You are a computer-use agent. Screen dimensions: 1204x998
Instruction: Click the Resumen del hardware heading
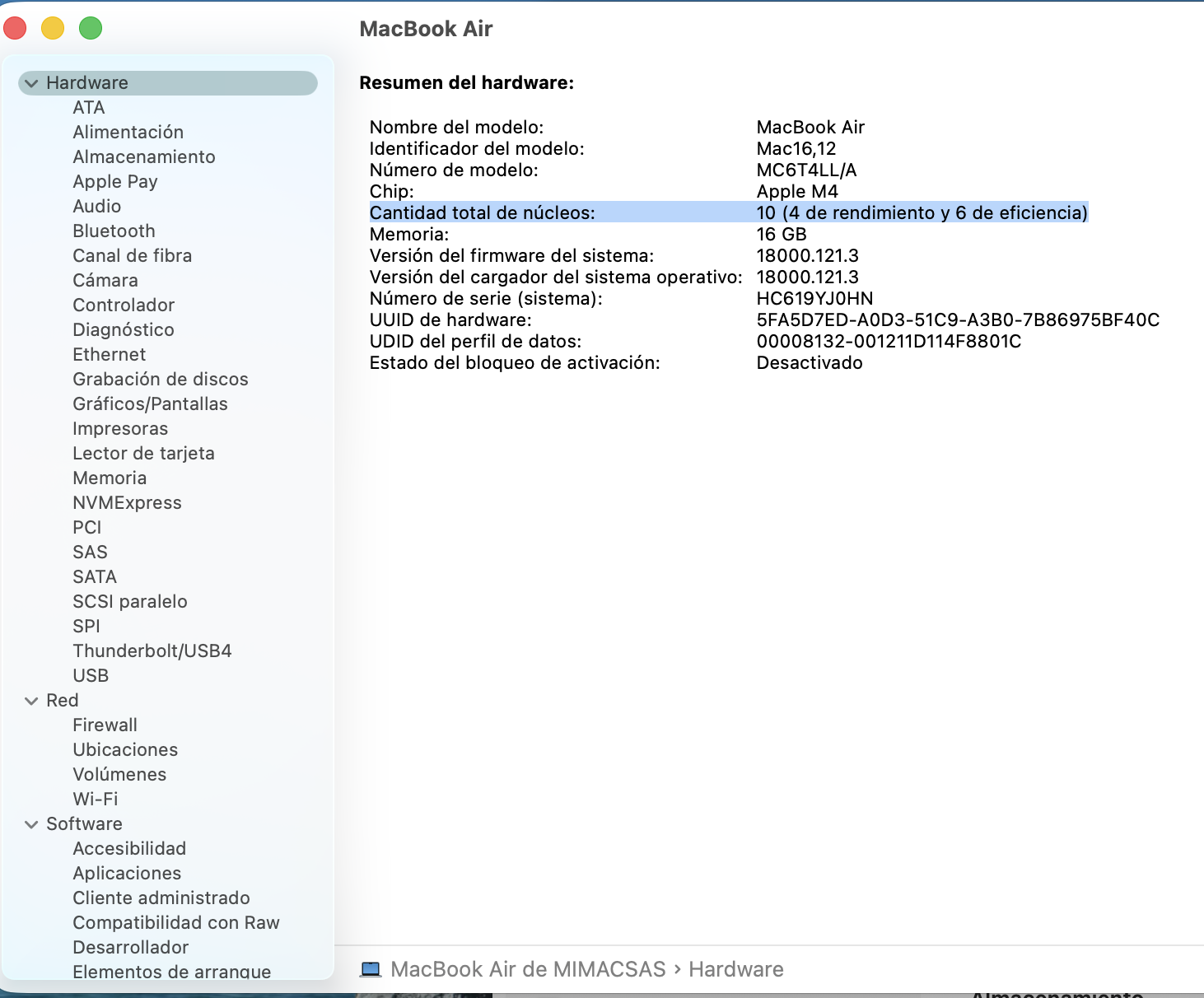467,83
